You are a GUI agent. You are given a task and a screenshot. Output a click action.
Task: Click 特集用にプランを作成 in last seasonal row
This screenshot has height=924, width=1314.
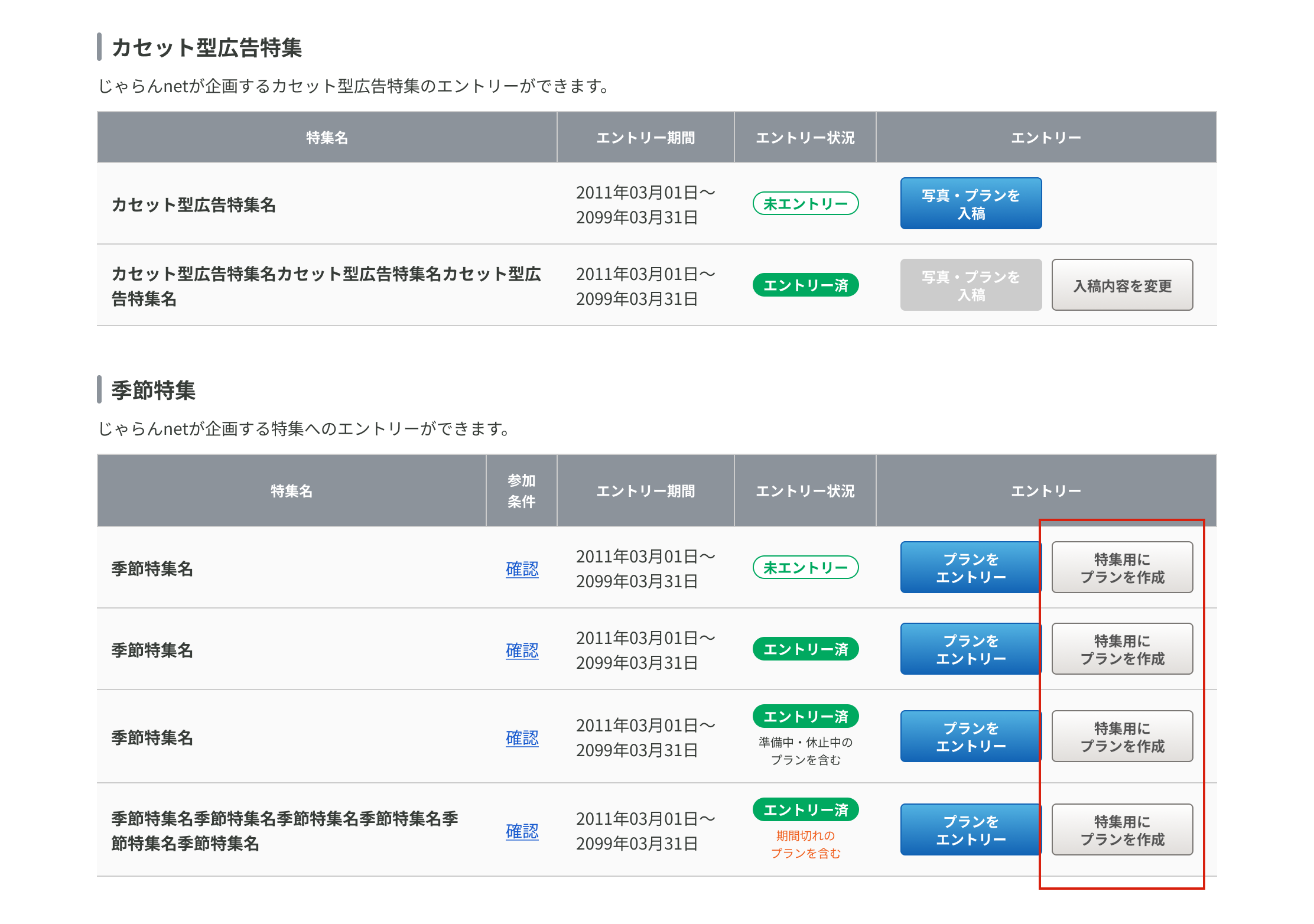coord(1121,829)
